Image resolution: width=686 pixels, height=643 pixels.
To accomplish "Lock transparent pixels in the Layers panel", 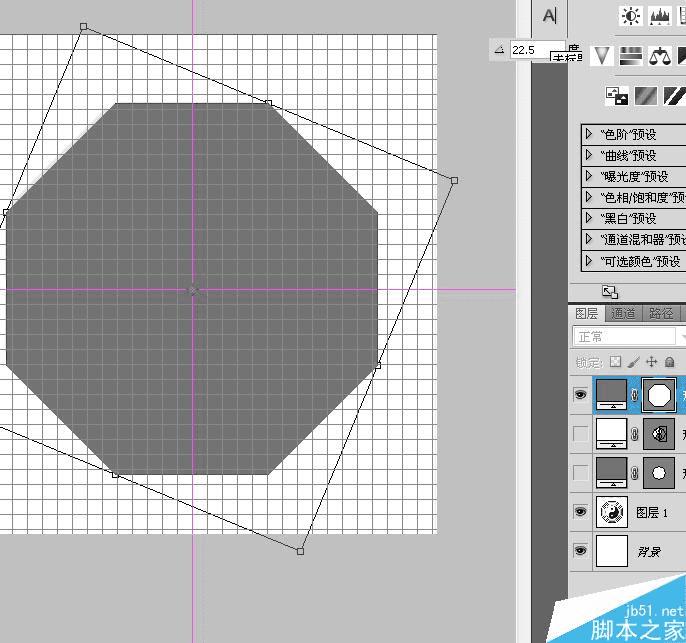I will [x=616, y=362].
